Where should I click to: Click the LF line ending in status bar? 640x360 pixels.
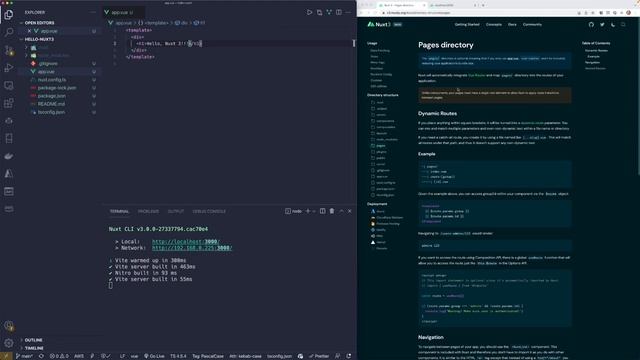point(122,356)
